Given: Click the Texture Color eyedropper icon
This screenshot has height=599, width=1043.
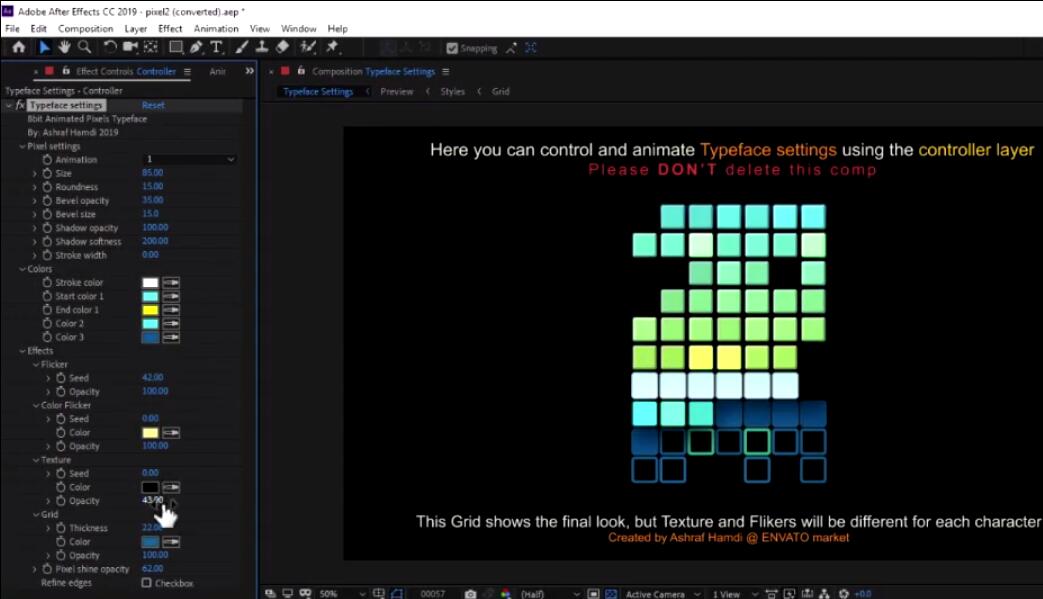Looking at the screenshot, I should click(x=171, y=487).
